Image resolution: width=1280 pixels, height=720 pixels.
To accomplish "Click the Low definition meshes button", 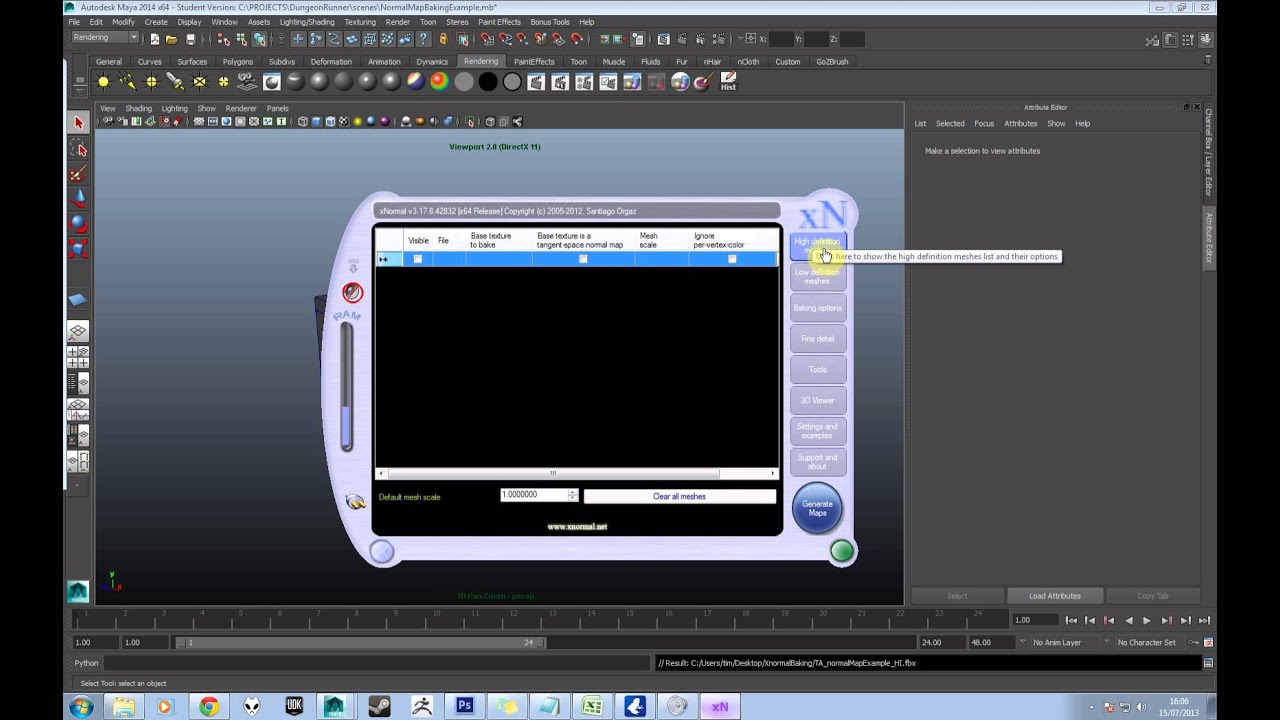I will 817,277.
